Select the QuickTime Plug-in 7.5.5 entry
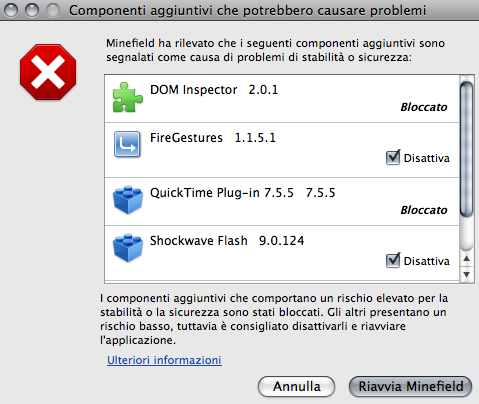Viewport: 479px width, 404px height. coord(282,202)
